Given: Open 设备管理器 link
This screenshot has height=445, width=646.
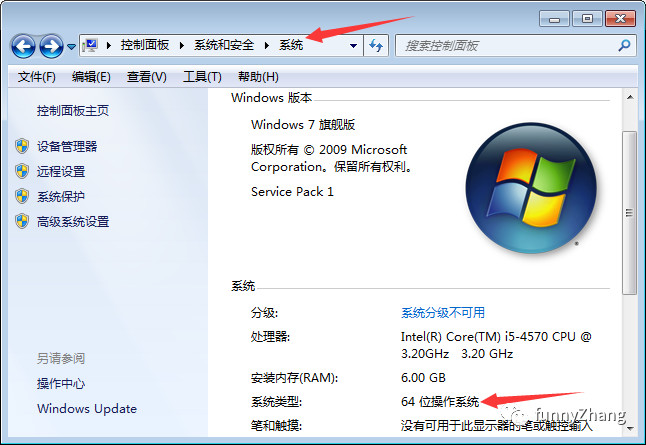Looking at the screenshot, I should (67, 146).
